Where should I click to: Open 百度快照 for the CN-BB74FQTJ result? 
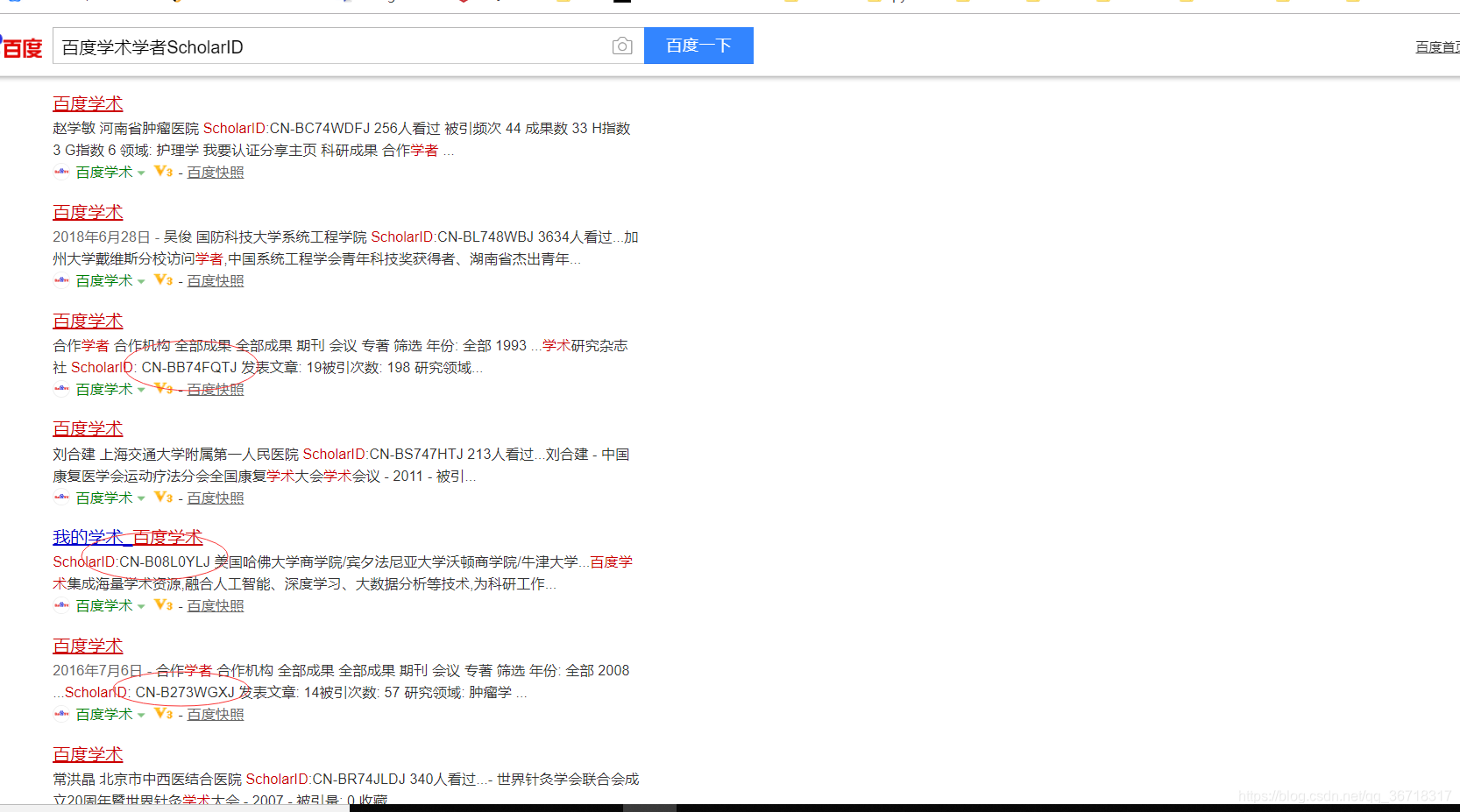point(216,390)
